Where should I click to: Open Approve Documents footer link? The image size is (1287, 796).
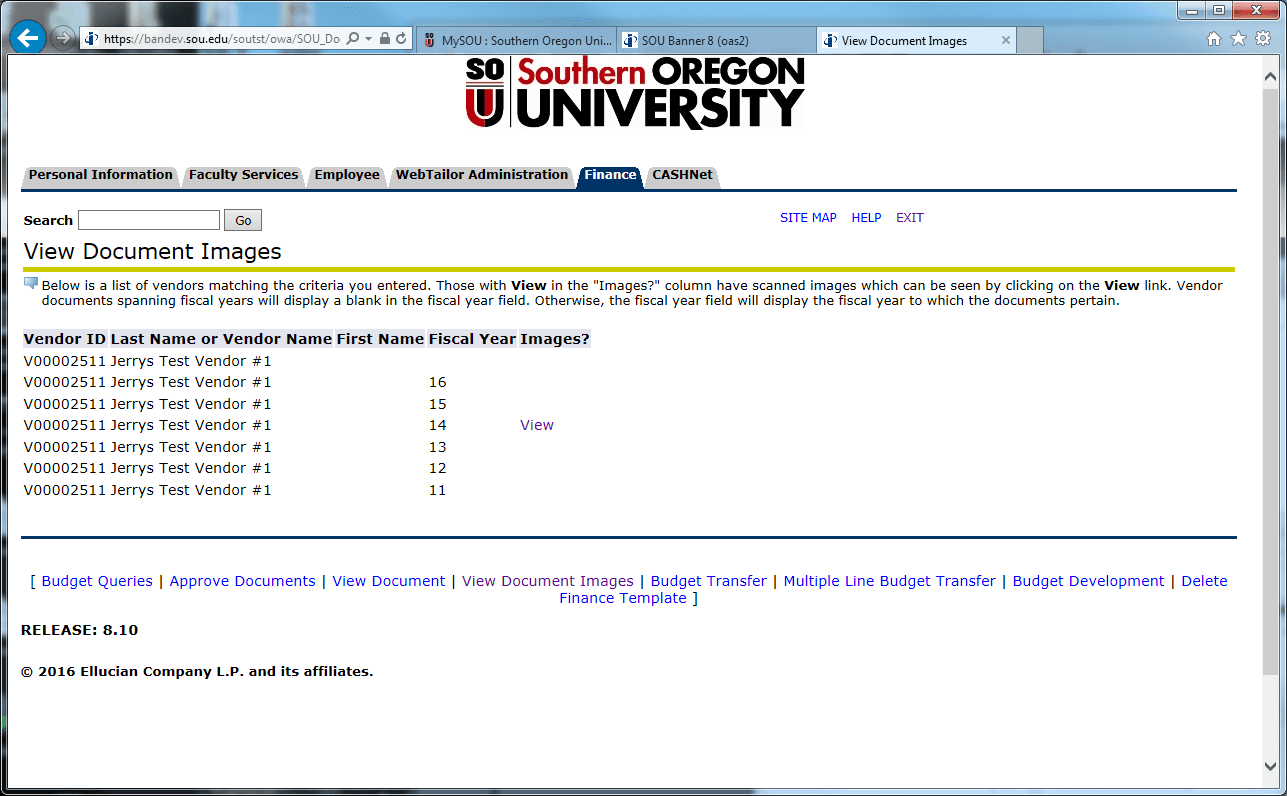(242, 581)
